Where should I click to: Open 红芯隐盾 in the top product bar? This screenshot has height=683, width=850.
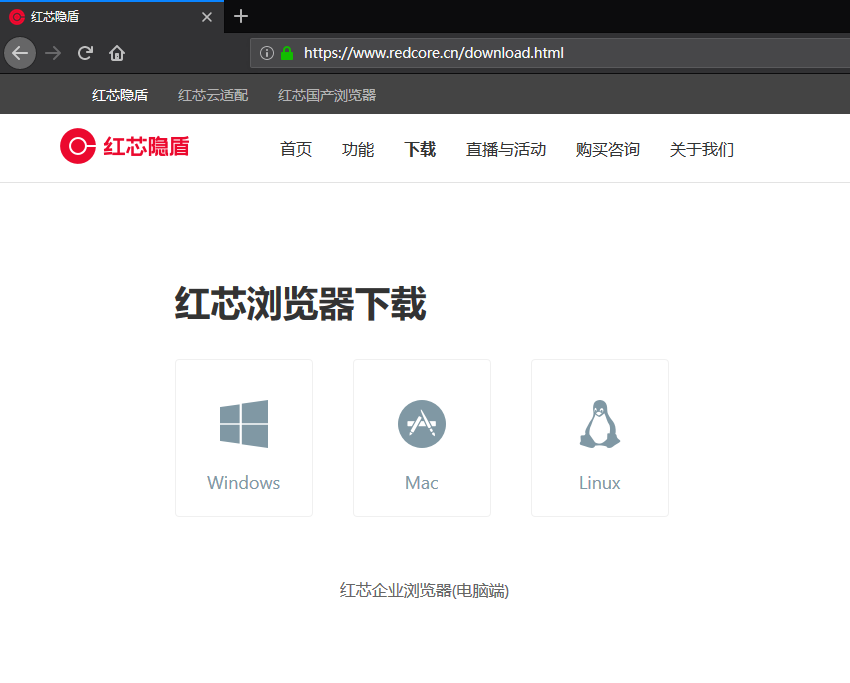pyautogui.click(x=120, y=95)
